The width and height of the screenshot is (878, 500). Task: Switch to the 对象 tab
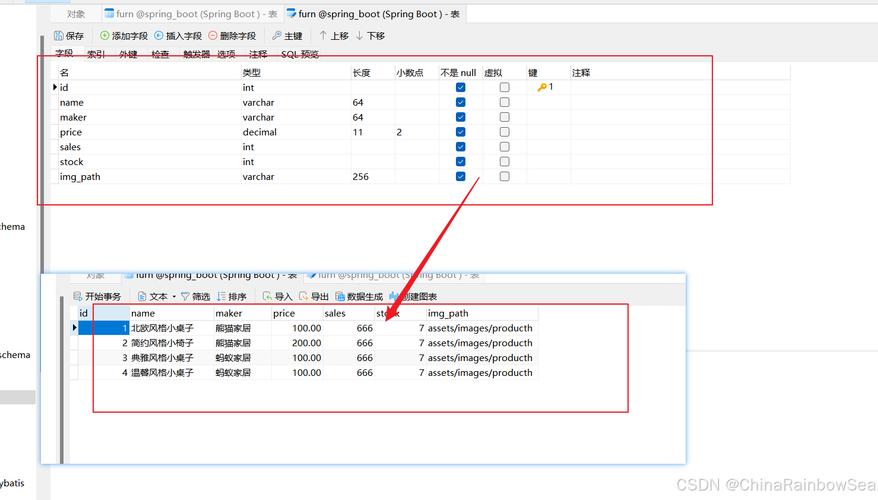(x=76, y=14)
